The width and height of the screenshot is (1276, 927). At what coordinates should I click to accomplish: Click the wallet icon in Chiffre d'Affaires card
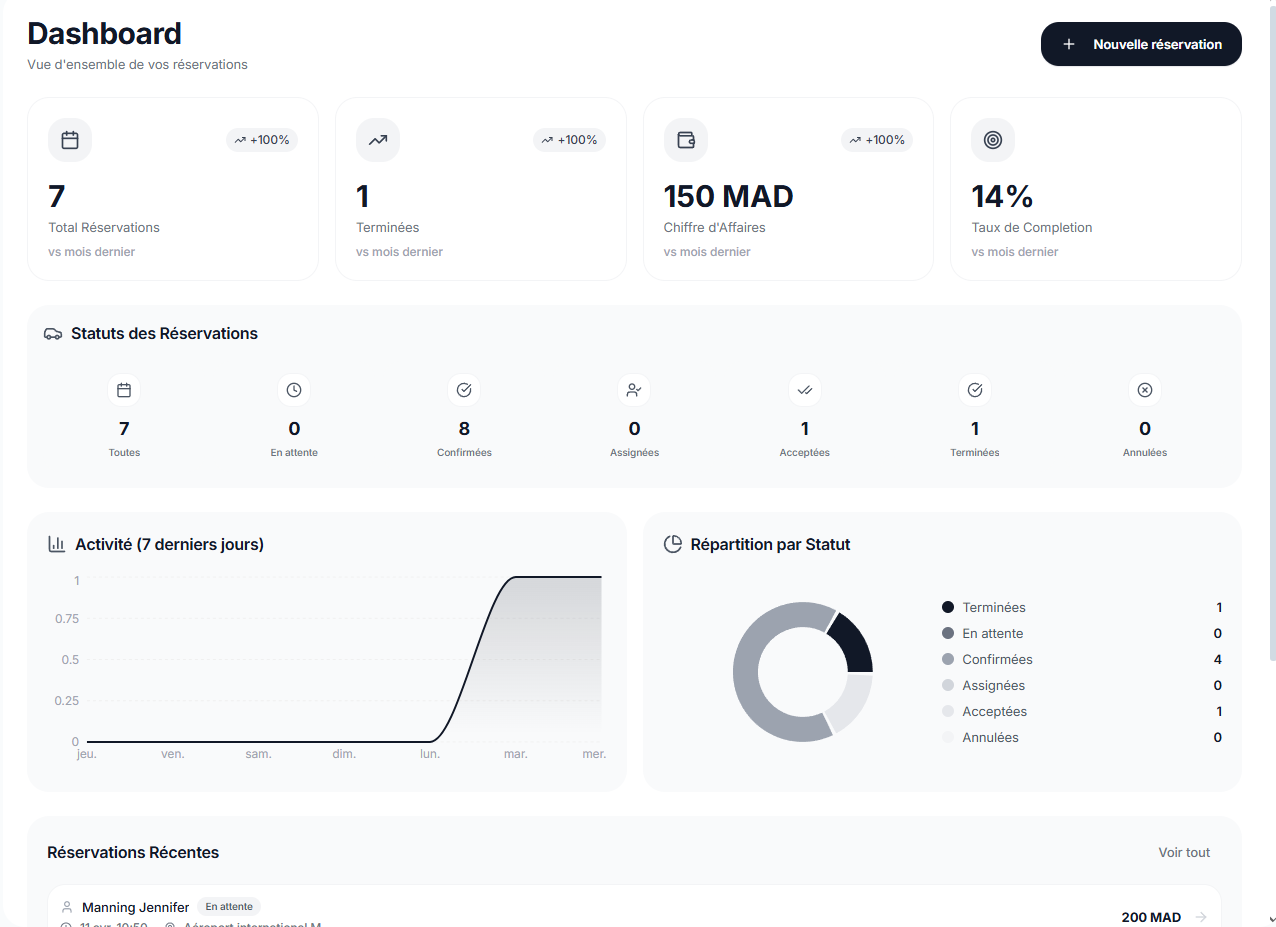tap(686, 140)
